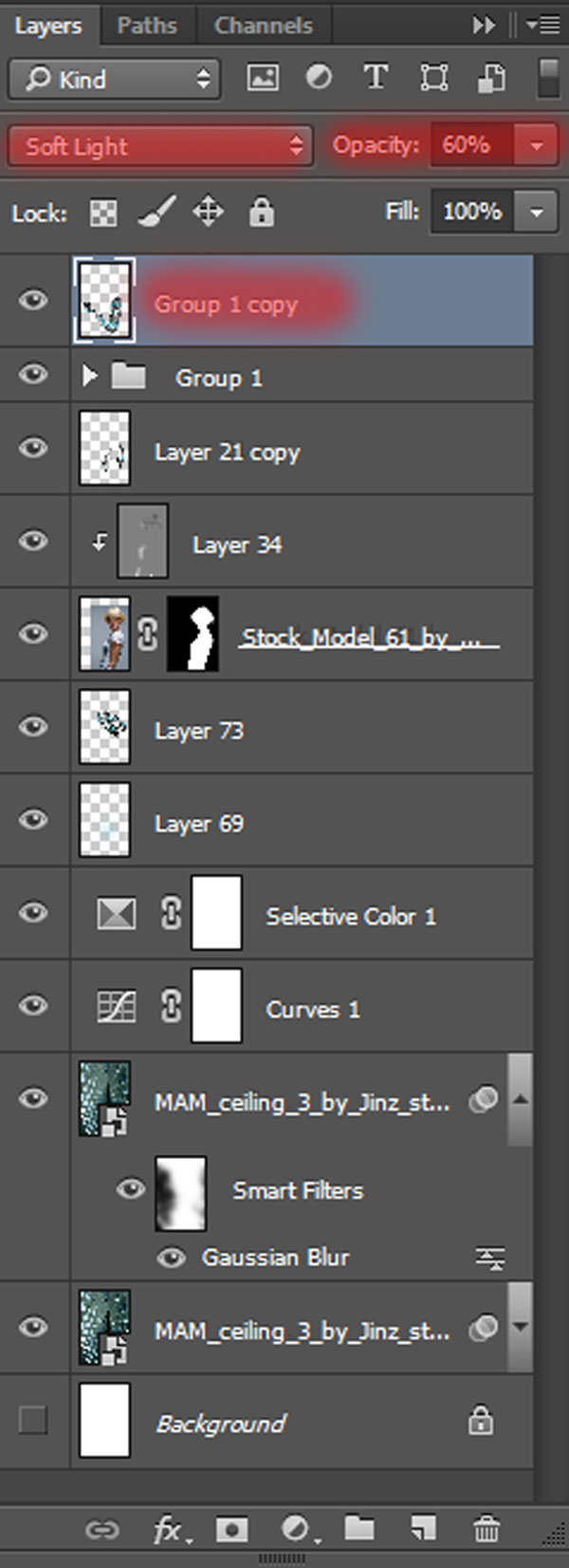The width and height of the screenshot is (569, 1568).
Task: Click the pixel layer filter icon
Action: point(263,78)
